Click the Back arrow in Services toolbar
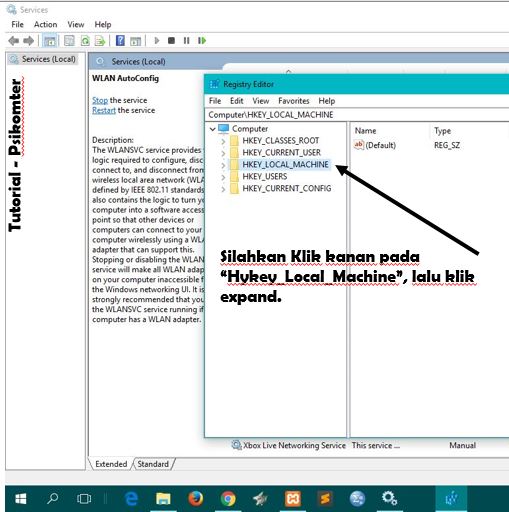This screenshot has height=512, width=509. point(13,41)
